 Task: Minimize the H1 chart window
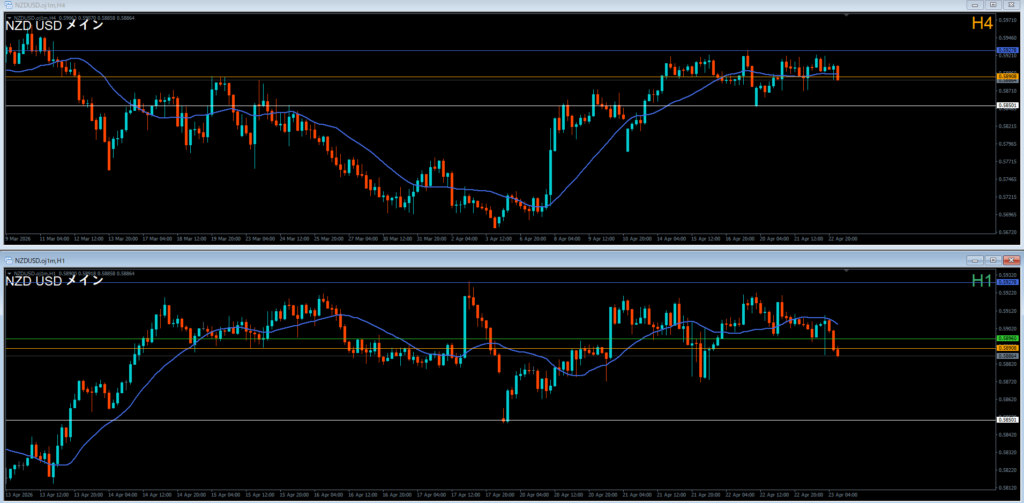click(x=975, y=259)
